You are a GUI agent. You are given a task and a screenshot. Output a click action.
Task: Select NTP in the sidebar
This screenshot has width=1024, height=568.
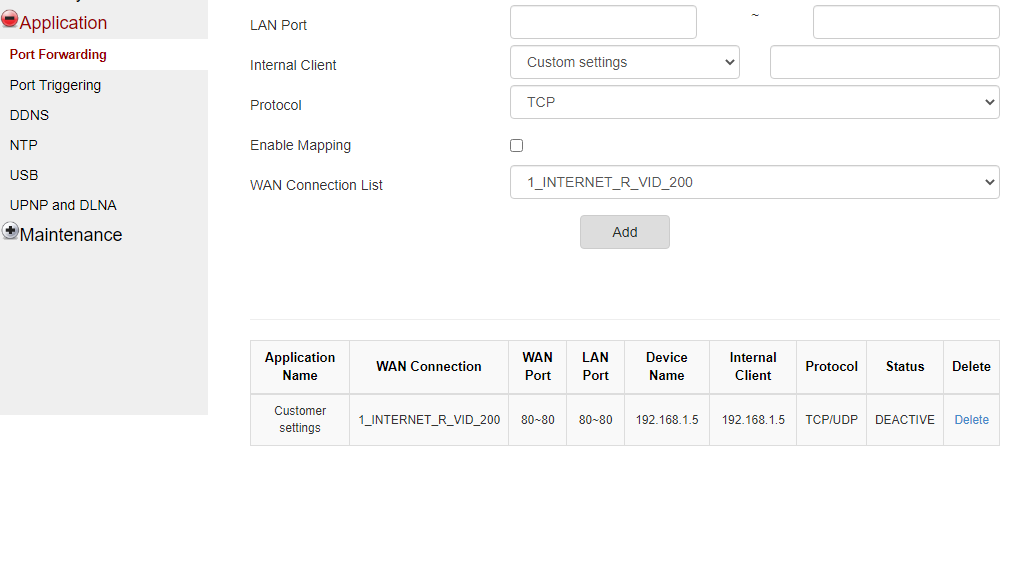24,145
